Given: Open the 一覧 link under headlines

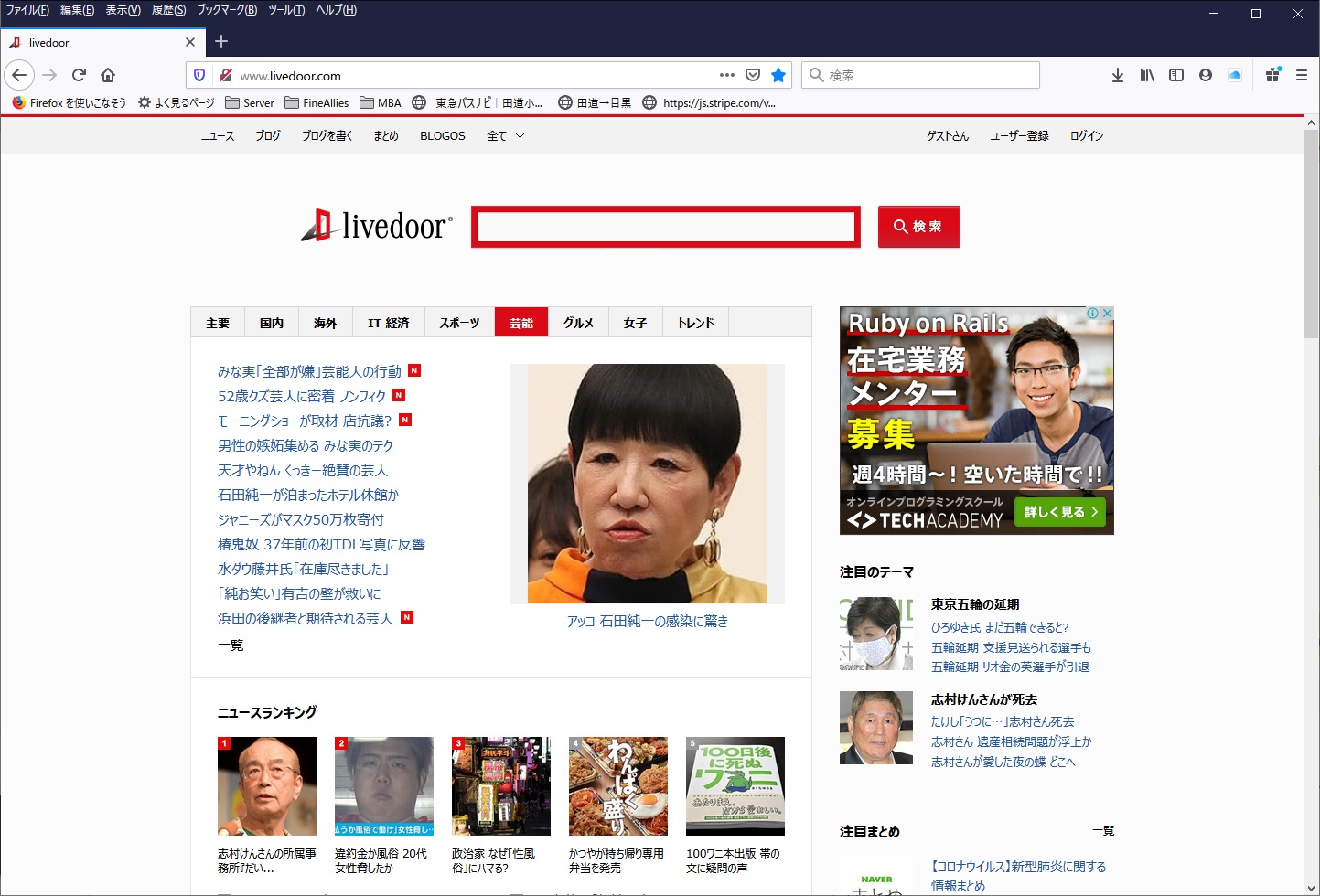Looking at the screenshot, I should pos(231,645).
